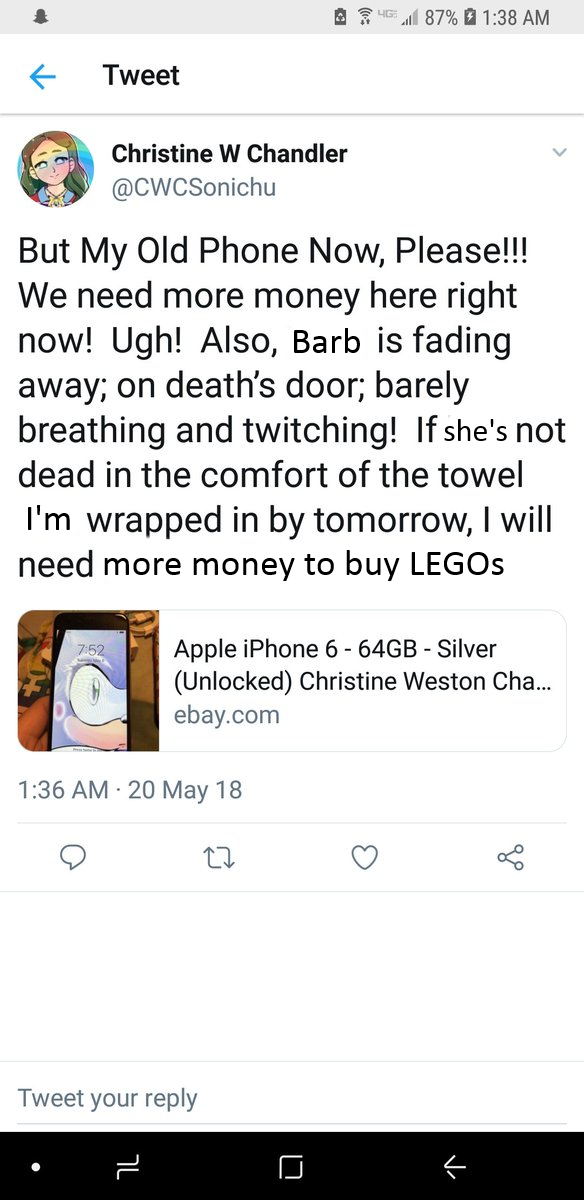Viewport: 584px width, 1200px height.
Task: Open the @CWCSonichu handle
Action: point(193,187)
